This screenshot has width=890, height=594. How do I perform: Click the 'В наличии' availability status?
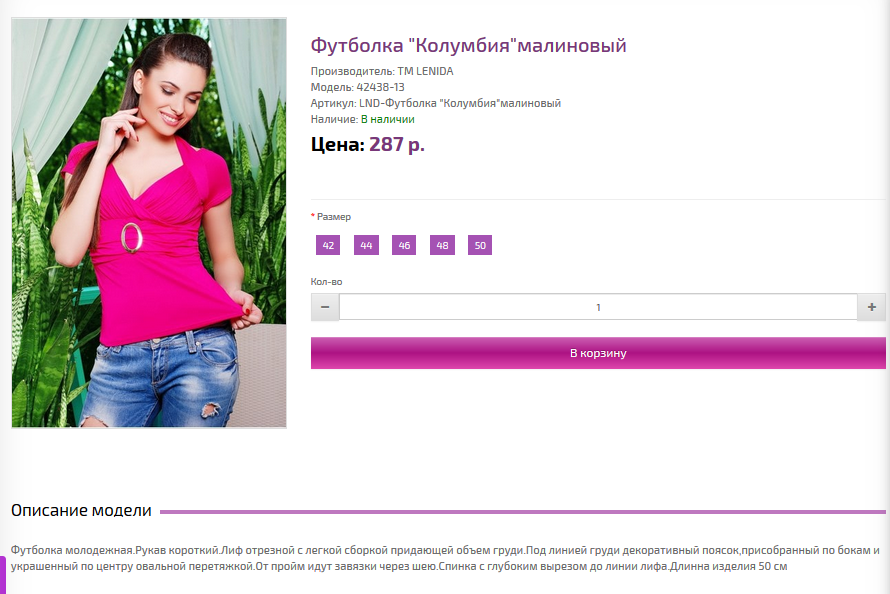(x=388, y=119)
